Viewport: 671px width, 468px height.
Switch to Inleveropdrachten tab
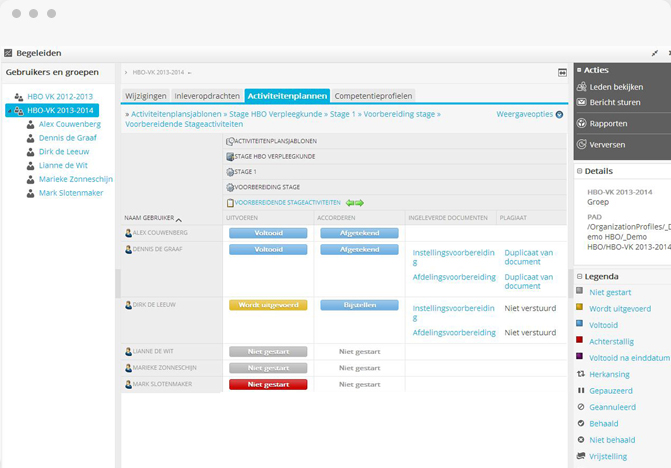207,96
